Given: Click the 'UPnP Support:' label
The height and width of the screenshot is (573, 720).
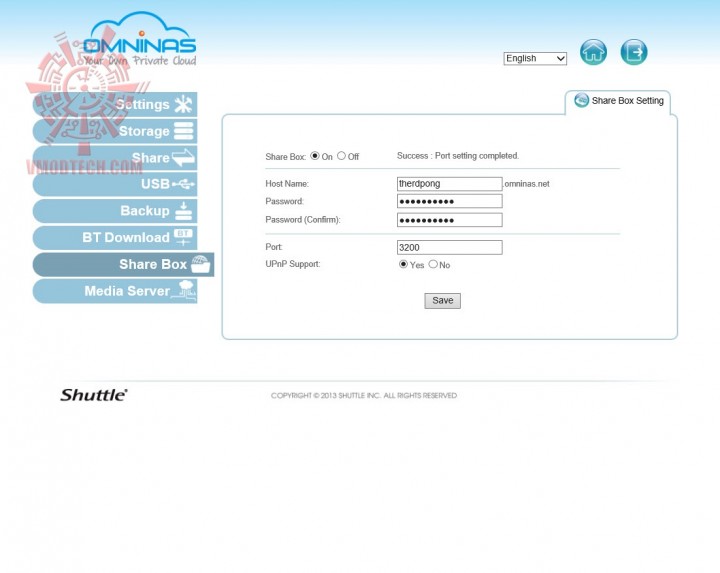Looking at the screenshot, I should coord(292,264).
